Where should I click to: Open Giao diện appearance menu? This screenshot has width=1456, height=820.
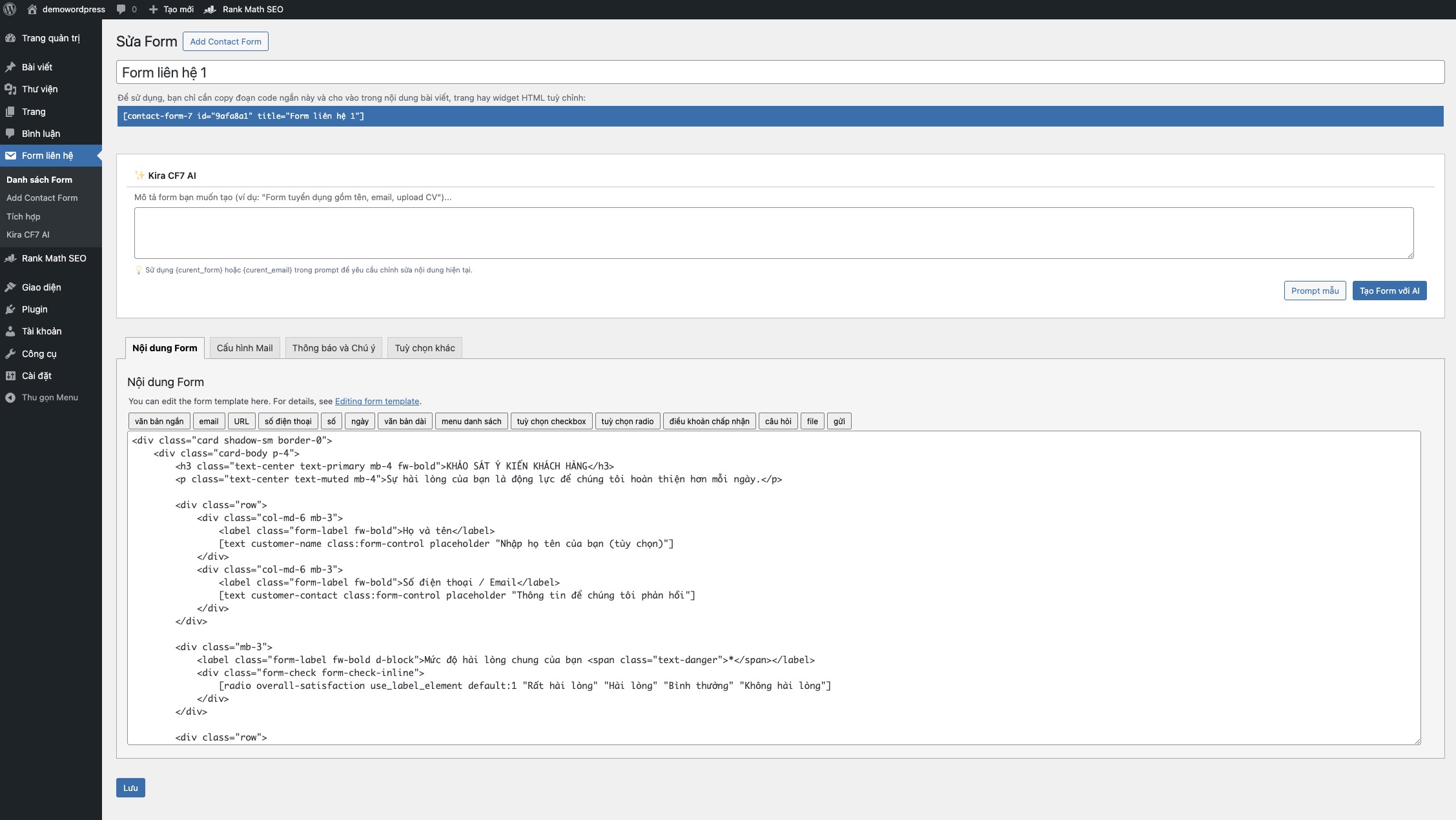pos(41,287)
